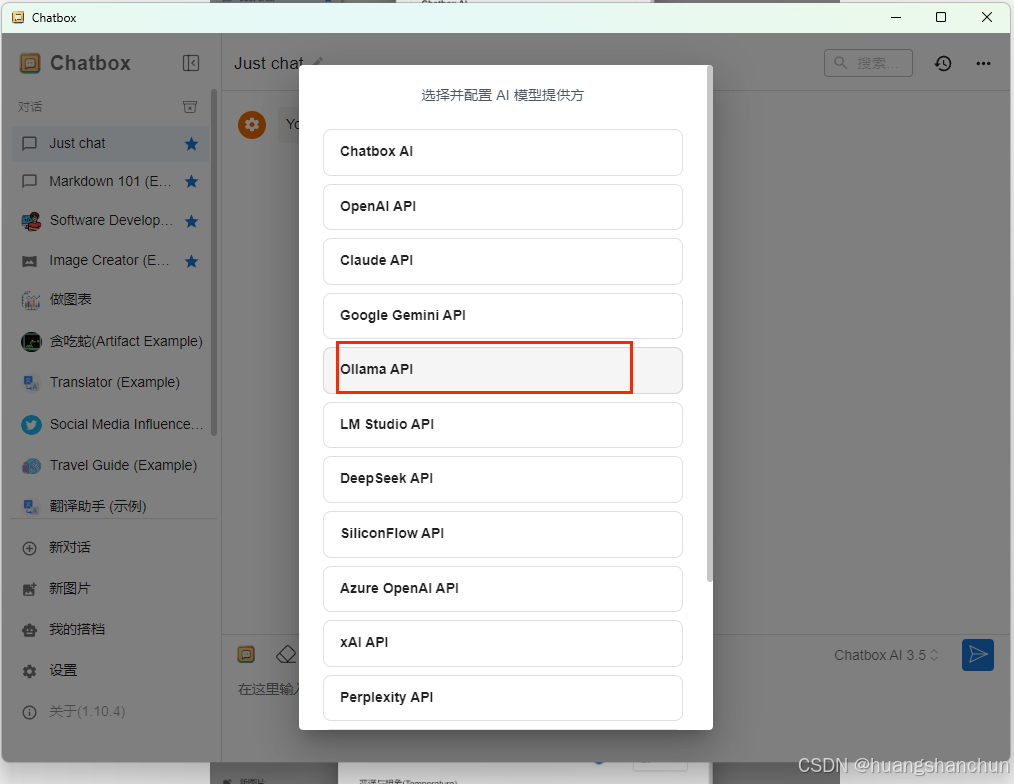Maximize the Chatbox window

(941, 17)
